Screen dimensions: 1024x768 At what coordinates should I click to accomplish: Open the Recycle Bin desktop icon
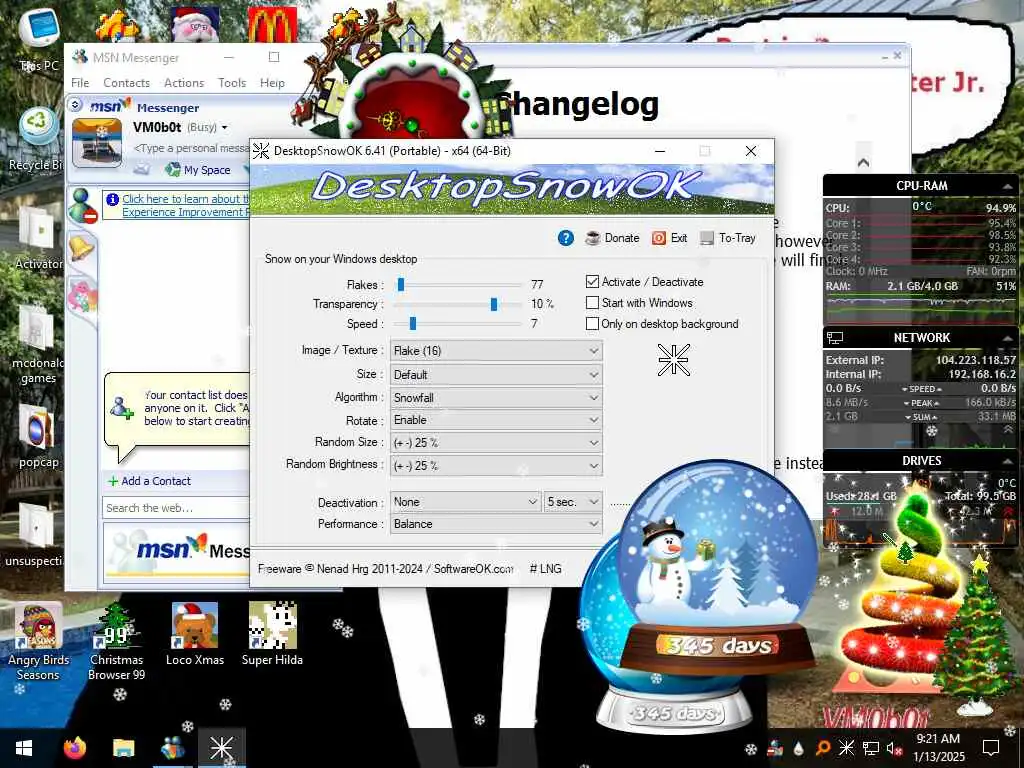click(37, 138)
